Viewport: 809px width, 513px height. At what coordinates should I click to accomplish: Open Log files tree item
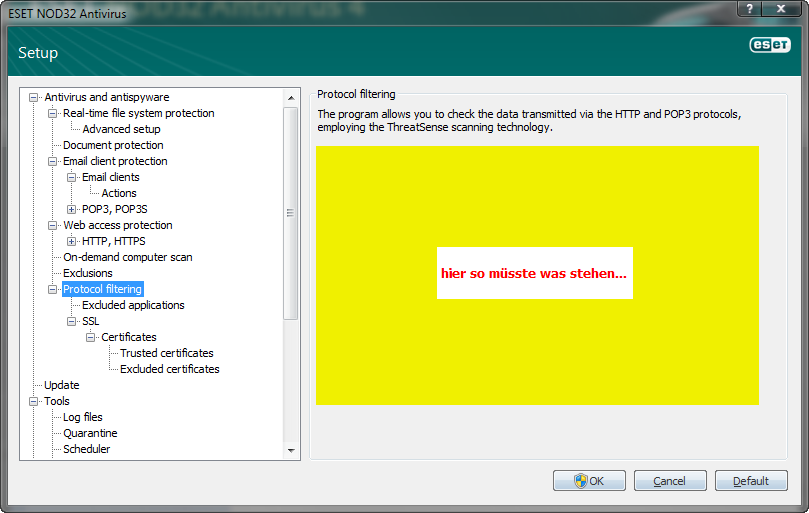pyautogui.click(x=83, y=417)
